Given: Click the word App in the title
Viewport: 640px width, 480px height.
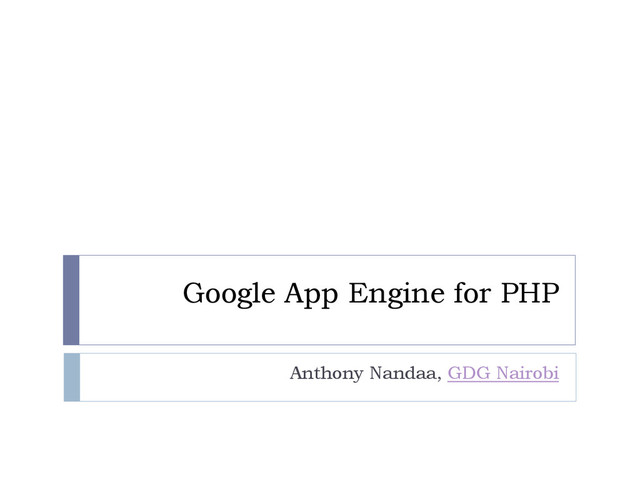Looking at the screenshot, I should pos(311,294).
